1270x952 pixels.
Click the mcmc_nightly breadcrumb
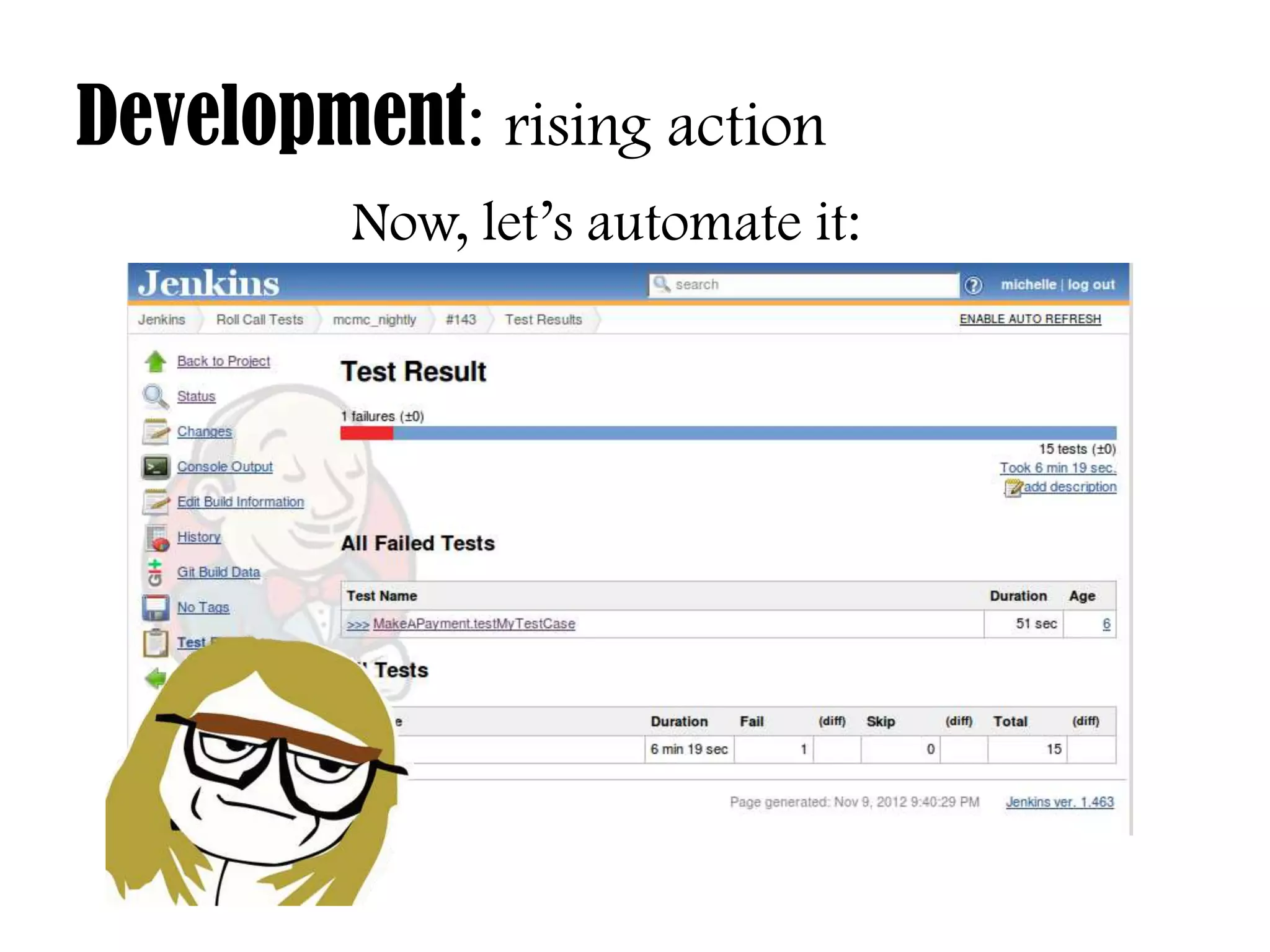click(375, 320)
